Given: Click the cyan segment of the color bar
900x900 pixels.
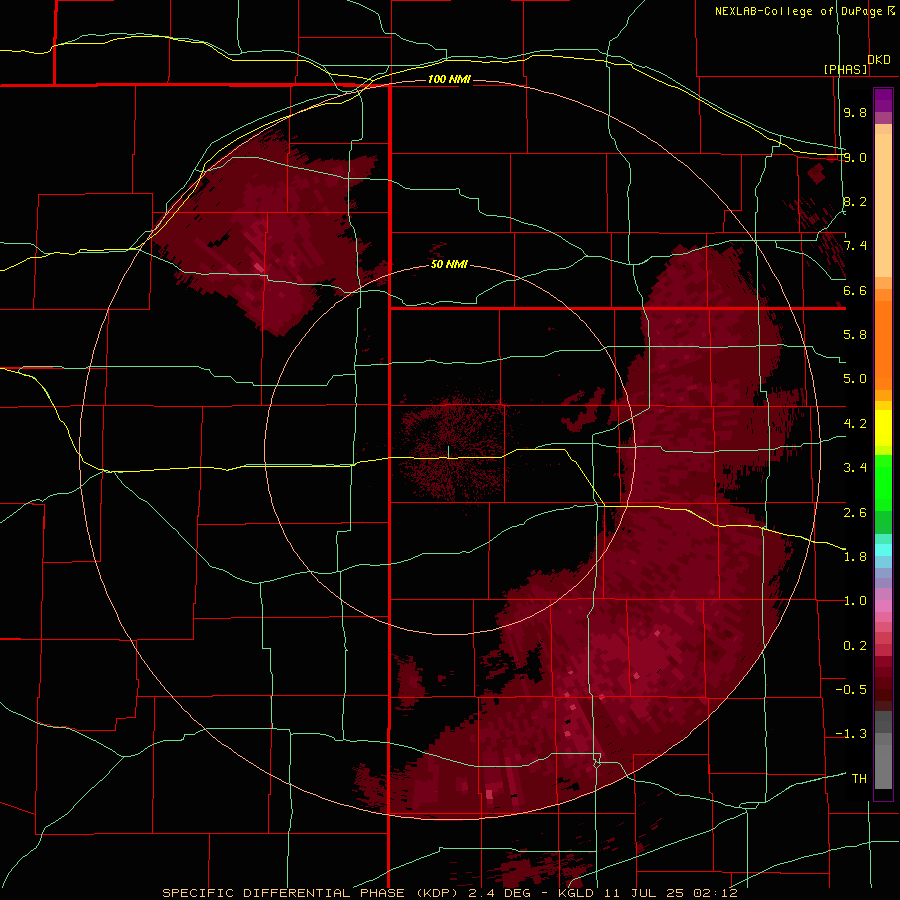Looking at the screenshot, I should pyautogui.click(x=883, y=550).
